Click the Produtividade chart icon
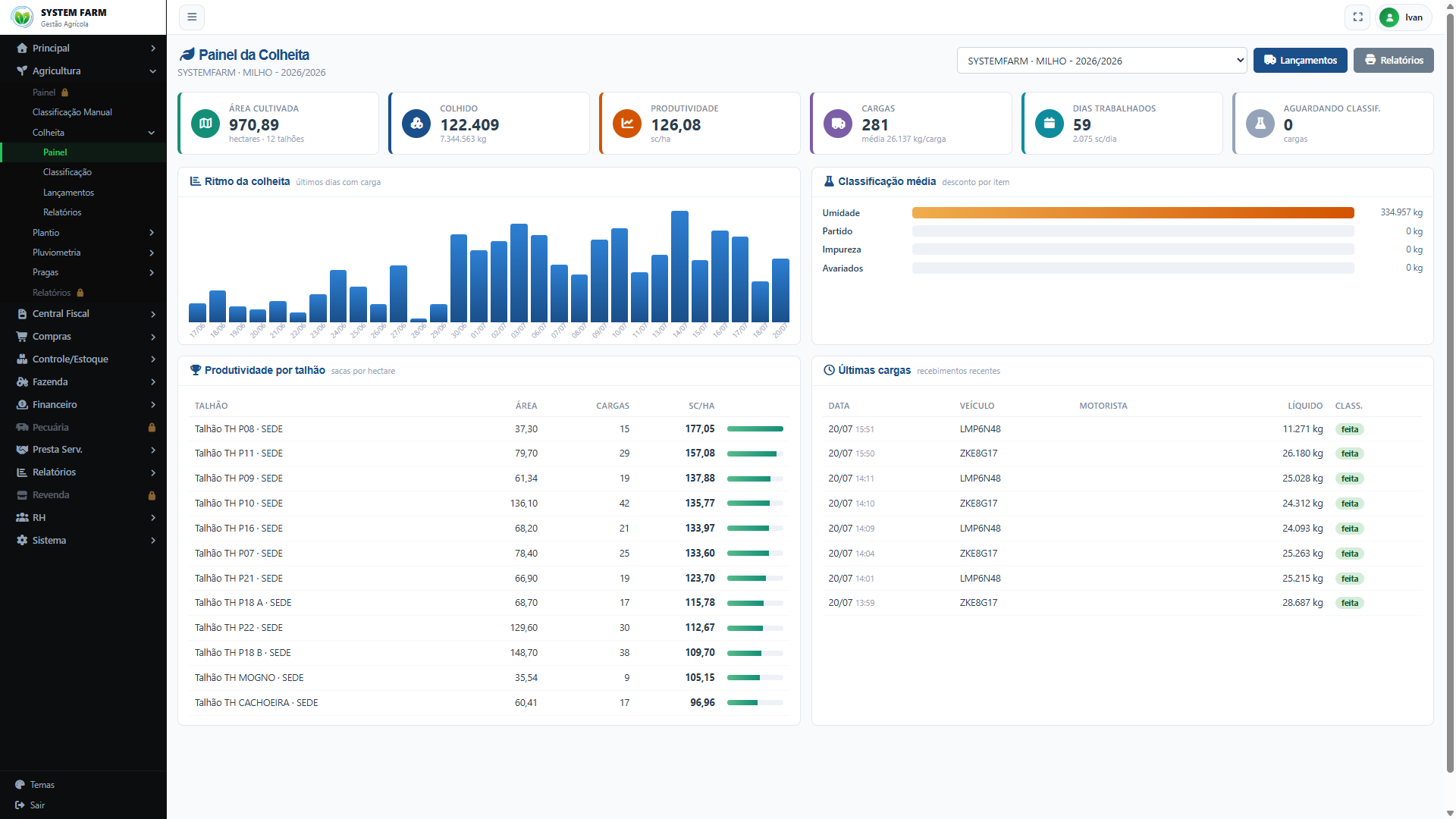This screenshot has width=1456, height=819. [627, 124]
